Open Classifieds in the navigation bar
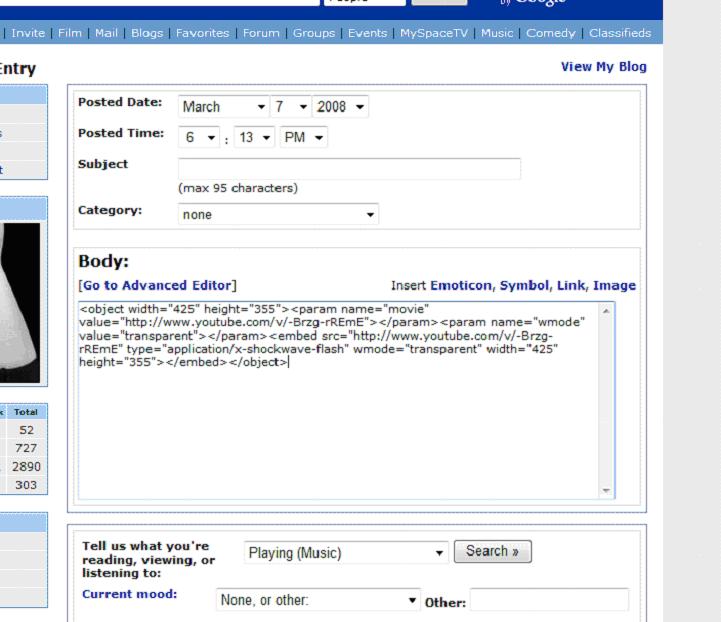The height and width of the screenshot is (622, 721). pos(620,33)
